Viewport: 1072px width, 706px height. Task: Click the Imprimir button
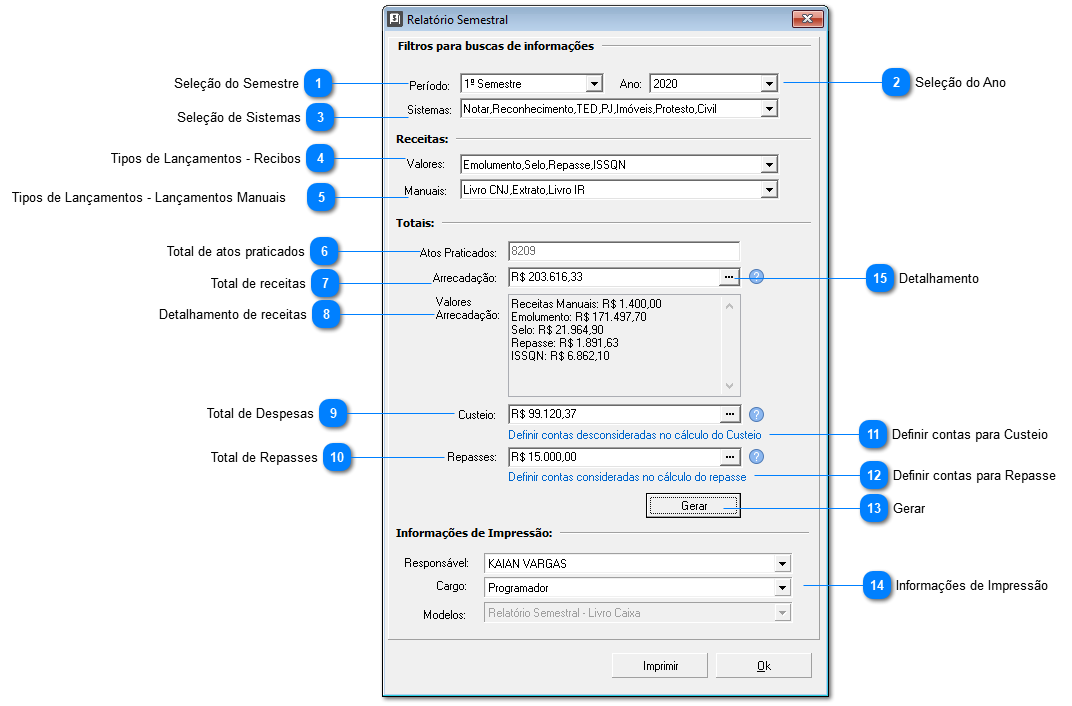pyautogui.click(x=660, y=666)
